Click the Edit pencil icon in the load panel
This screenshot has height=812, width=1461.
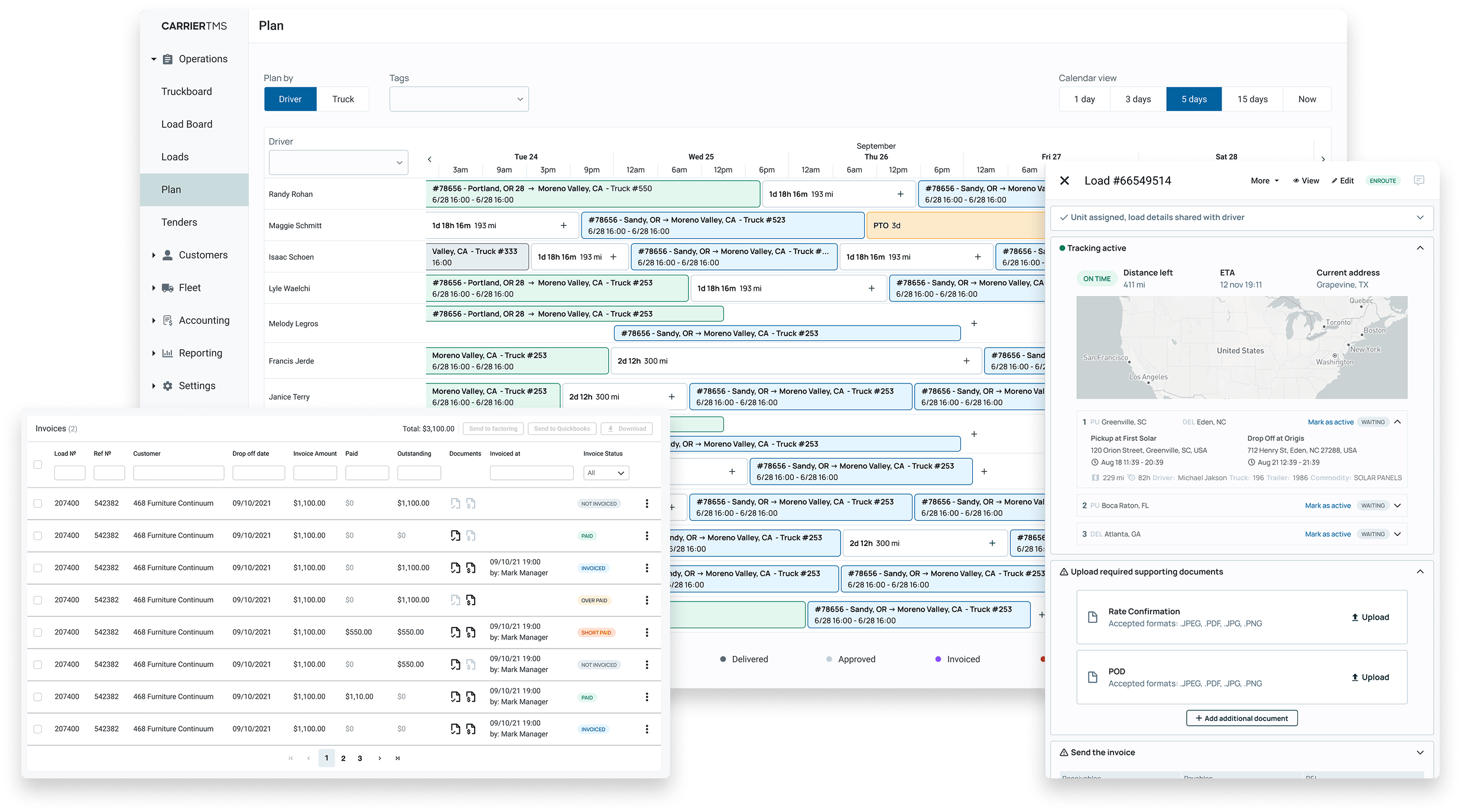[1342, 180]
